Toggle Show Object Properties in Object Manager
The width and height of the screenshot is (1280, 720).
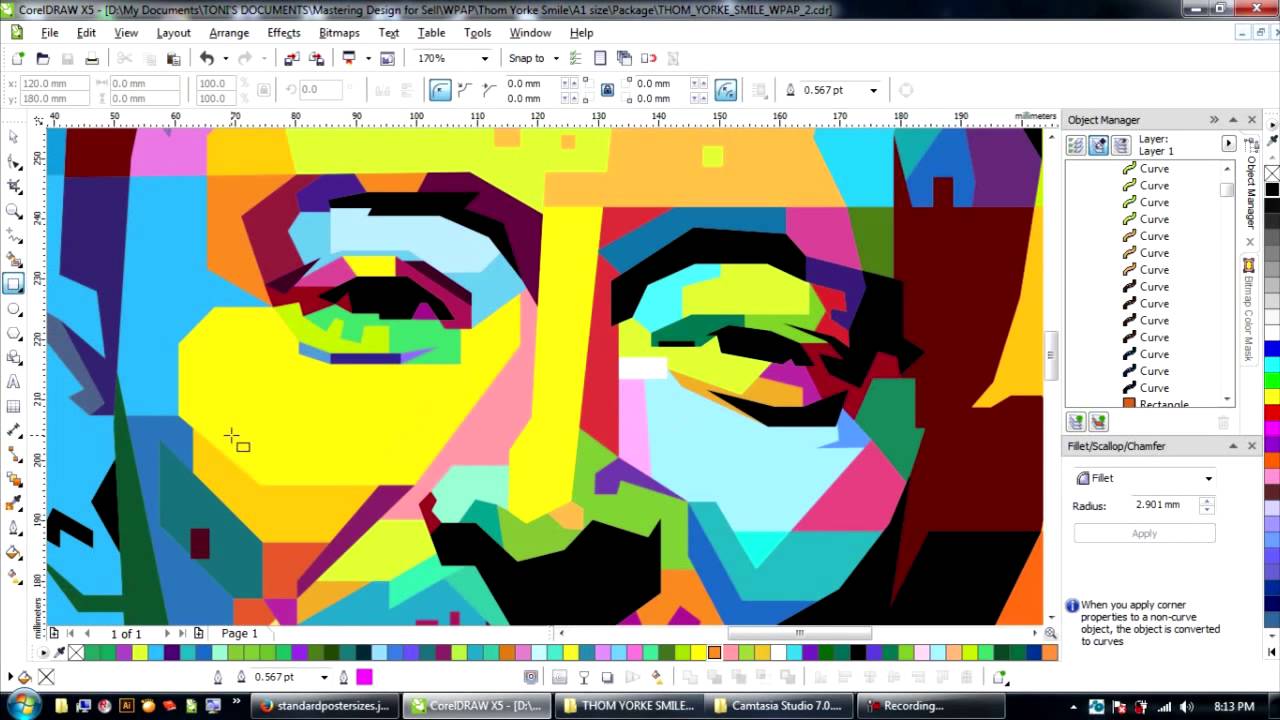[1076, 145]
